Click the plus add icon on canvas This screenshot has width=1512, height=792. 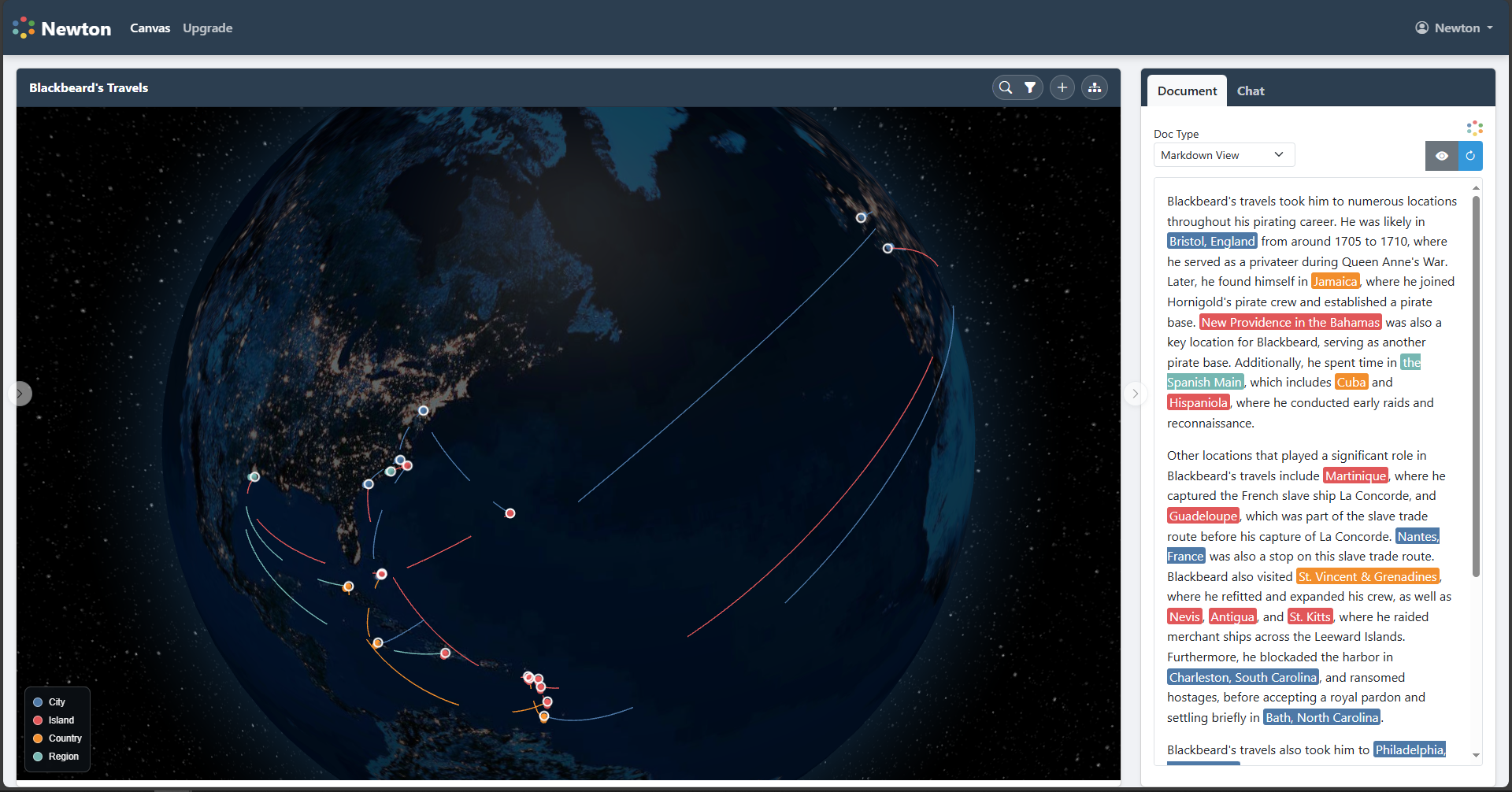[x=1062, y=87]
